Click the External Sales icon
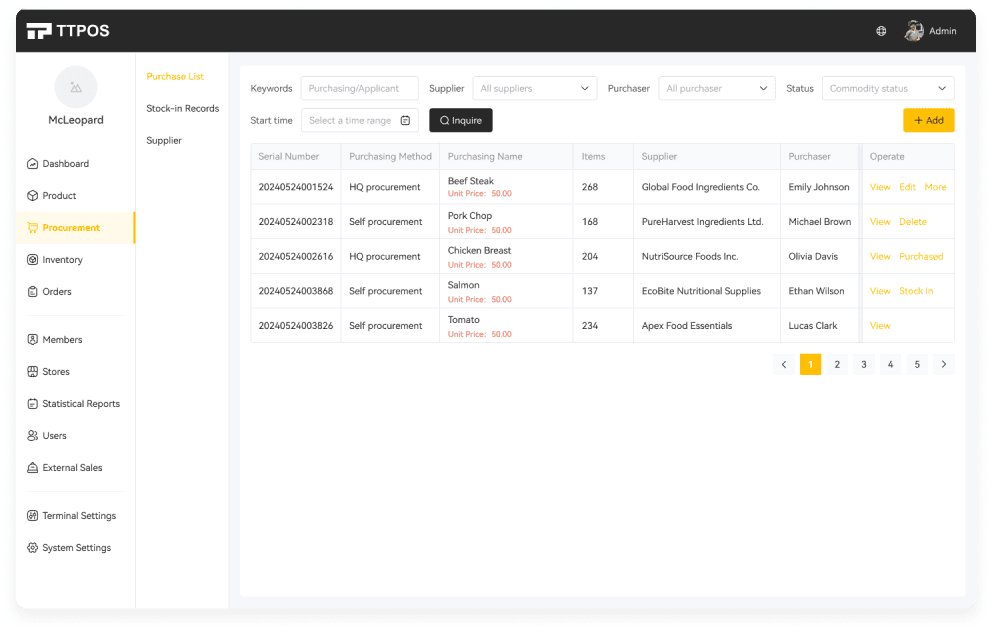The image size is (992, 633). tap(32, 468)
